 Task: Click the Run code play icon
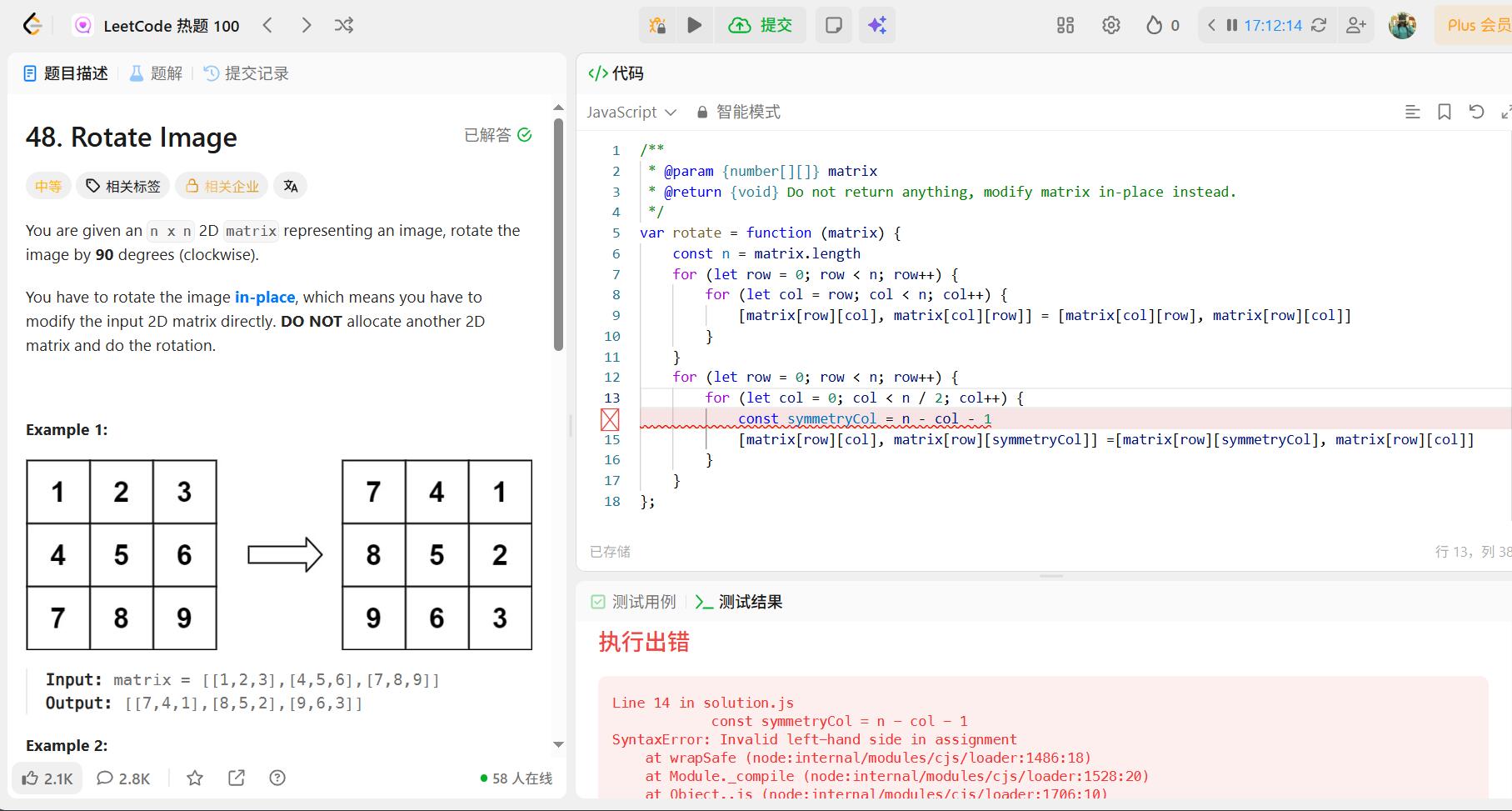694,25
